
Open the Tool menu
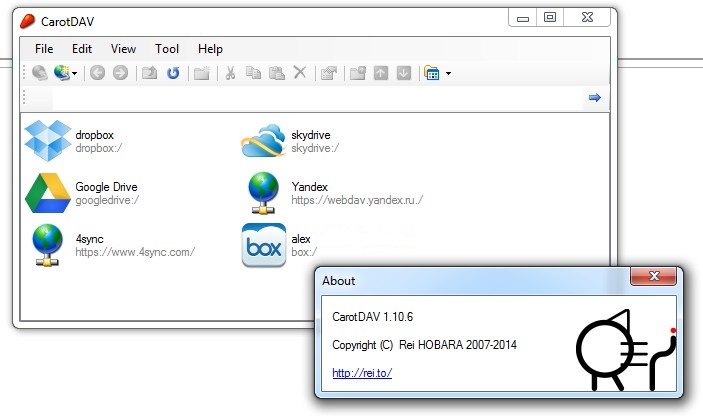167,49
